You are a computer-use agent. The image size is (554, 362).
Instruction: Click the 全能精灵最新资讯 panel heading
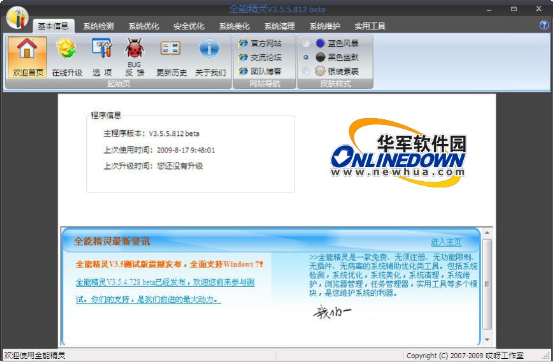click(x=112, y=242)
